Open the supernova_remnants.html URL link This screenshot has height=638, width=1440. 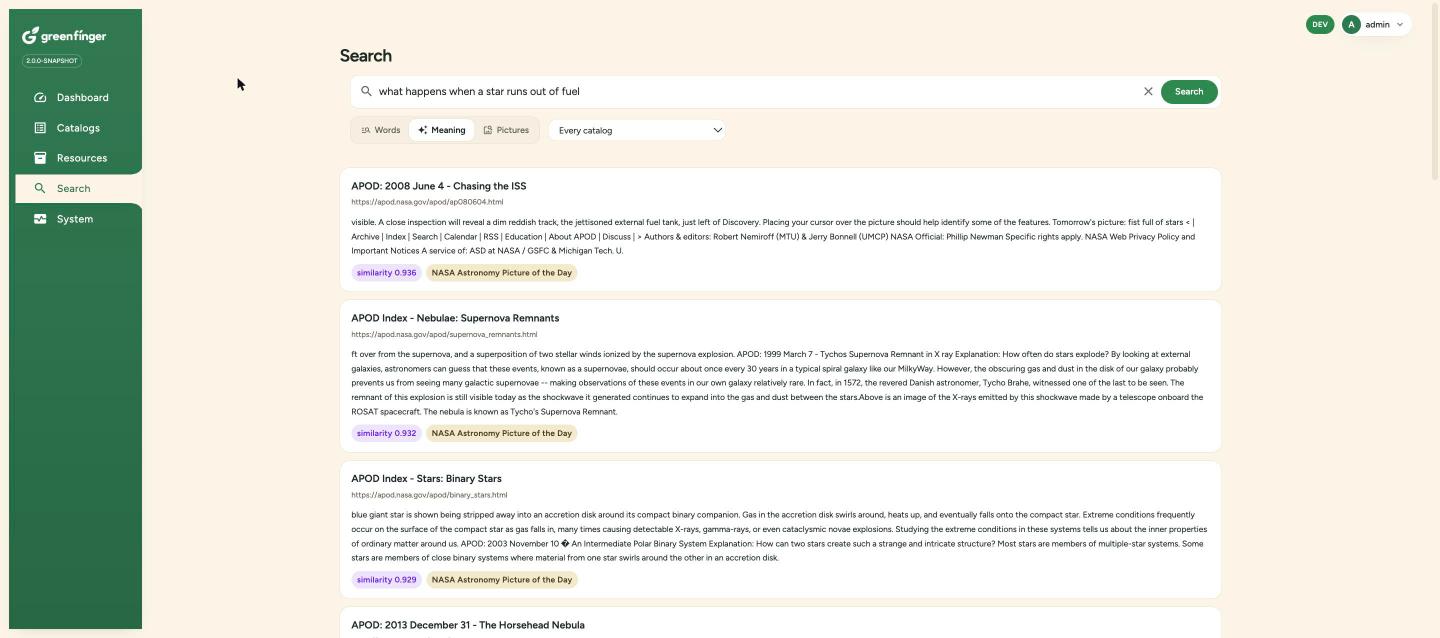pos(444,335)
